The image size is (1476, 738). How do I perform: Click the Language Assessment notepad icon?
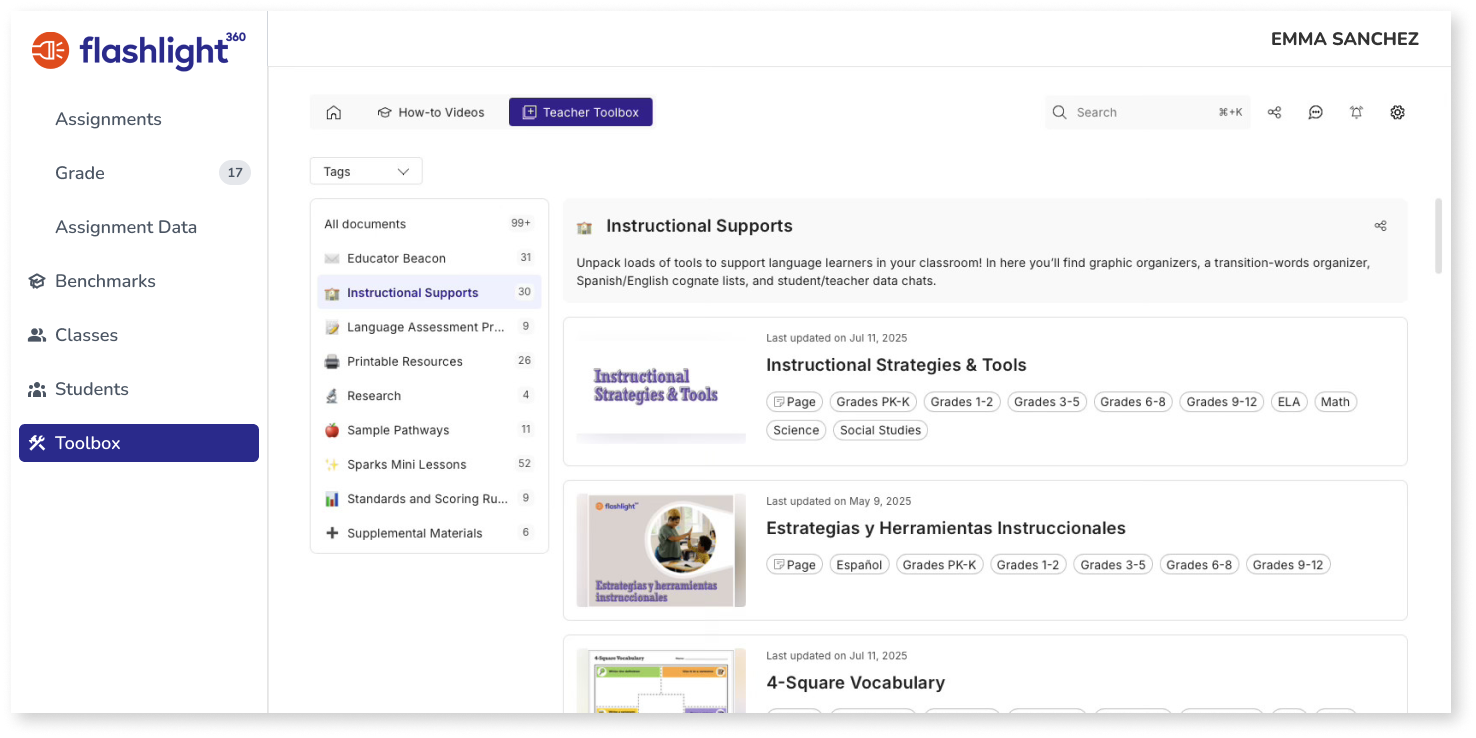pos(332,327)
